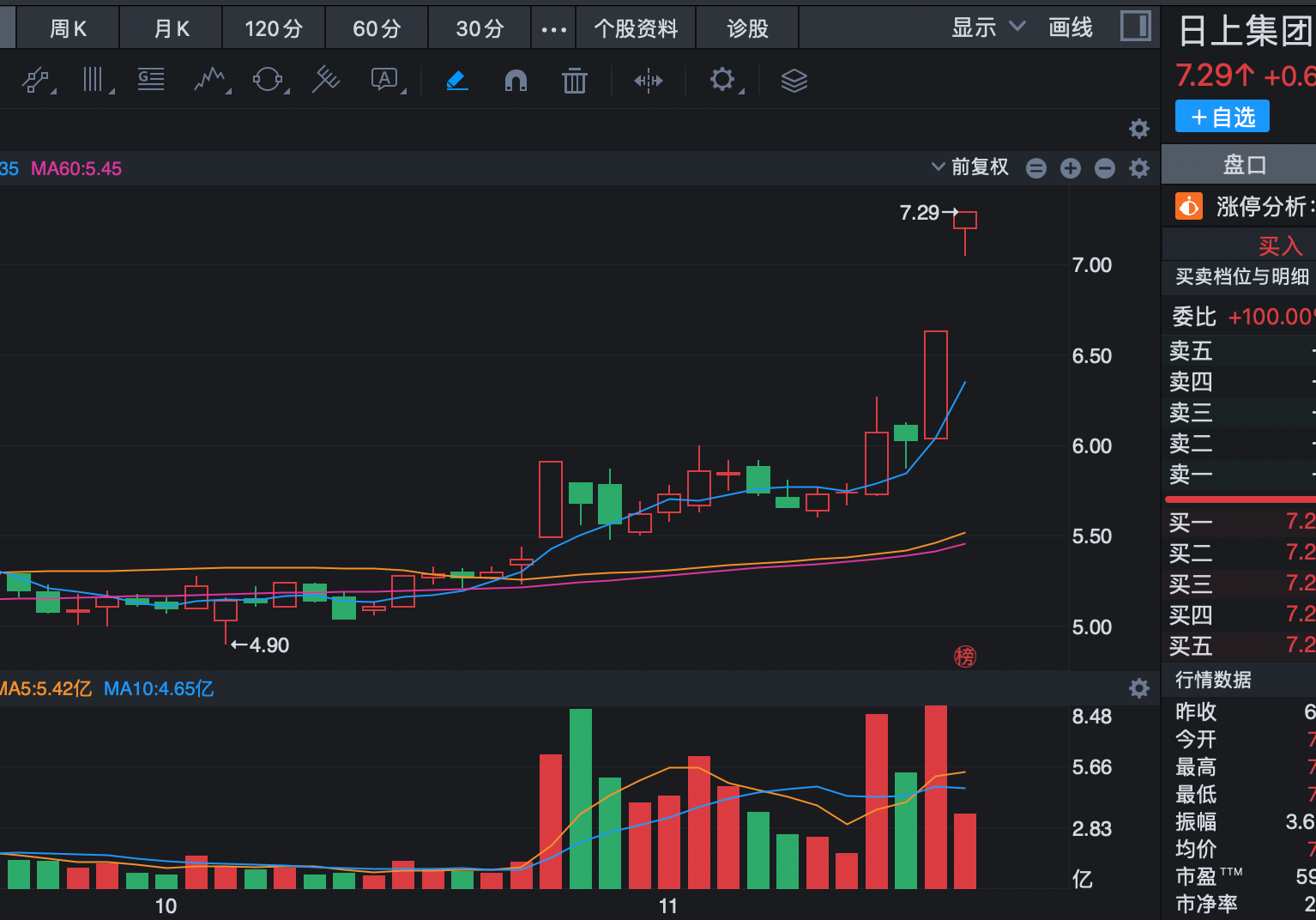Click the zoom-in plus control above the chart
Viewport: 1316px width, 920px height.
(1070, 167)
